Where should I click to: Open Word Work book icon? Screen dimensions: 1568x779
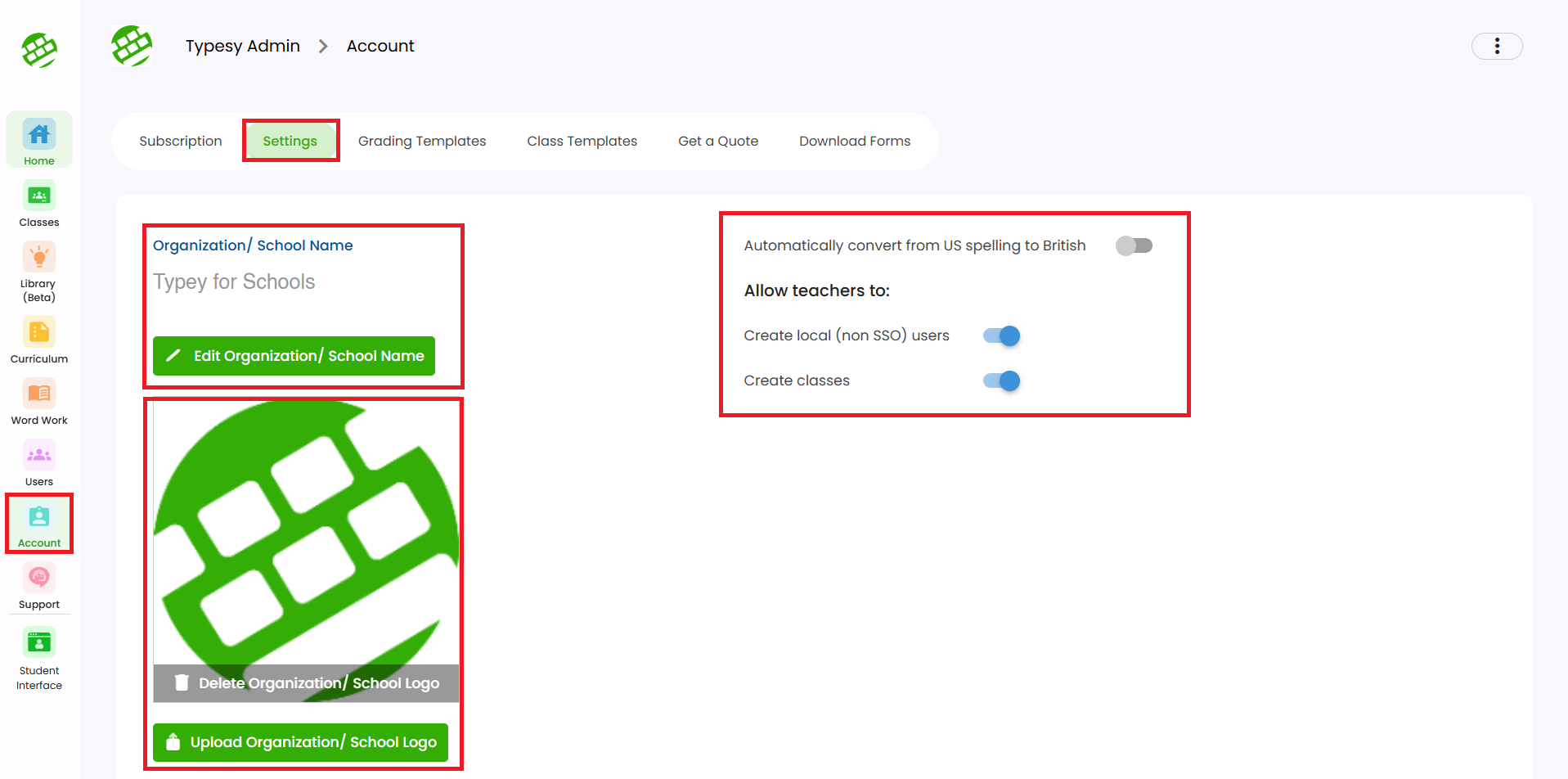tap(39, 394)
